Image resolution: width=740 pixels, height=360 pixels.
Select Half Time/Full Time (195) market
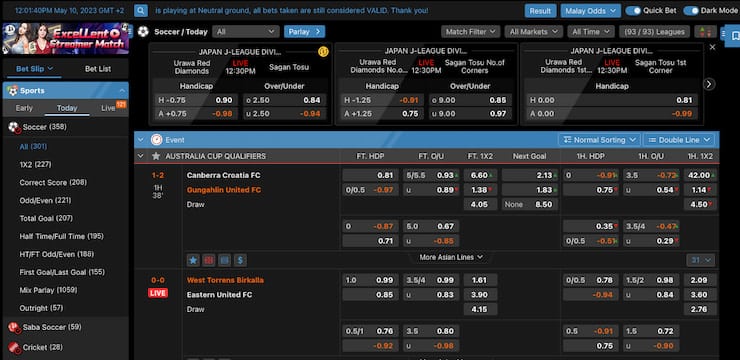[61, 236]
